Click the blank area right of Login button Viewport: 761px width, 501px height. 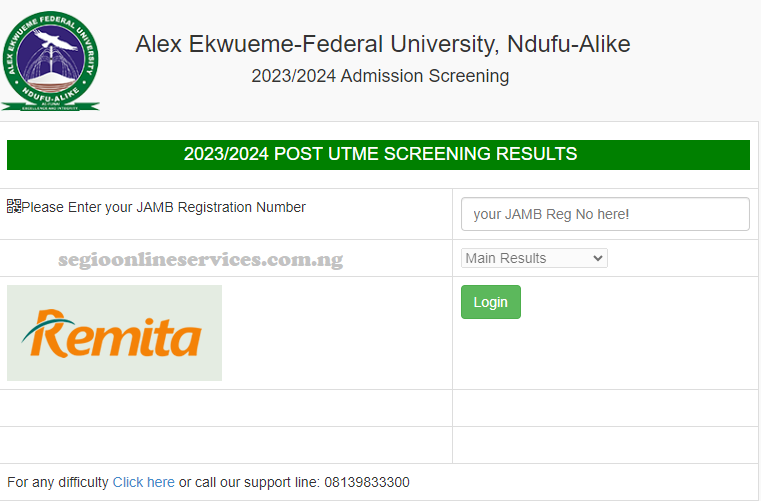pyautogui.click(x=640, y=302)
